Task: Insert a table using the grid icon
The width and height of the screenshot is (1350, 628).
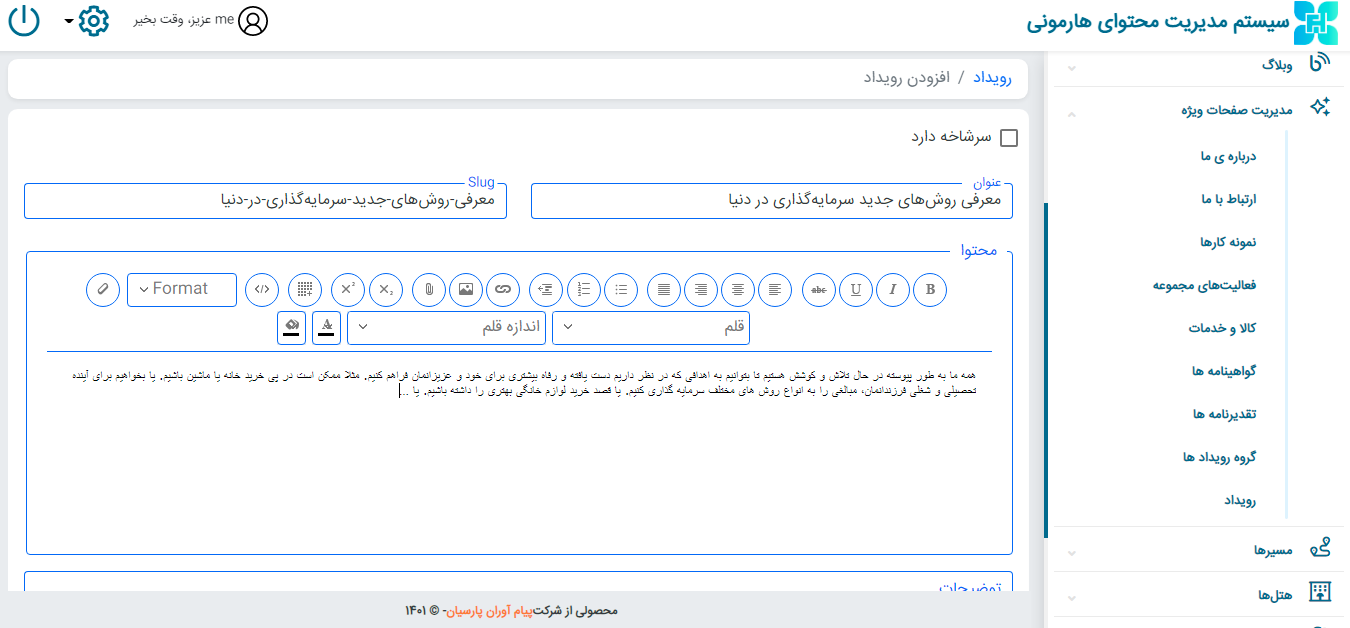Action: click(305, 289)
